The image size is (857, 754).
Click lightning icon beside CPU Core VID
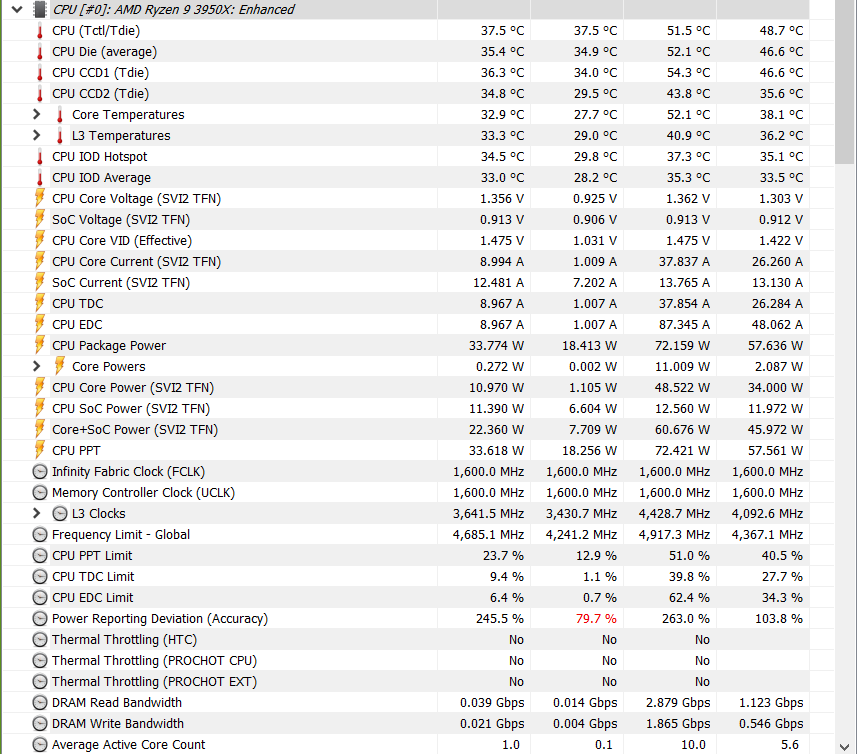pyautogui.click(x=40, y=240)
